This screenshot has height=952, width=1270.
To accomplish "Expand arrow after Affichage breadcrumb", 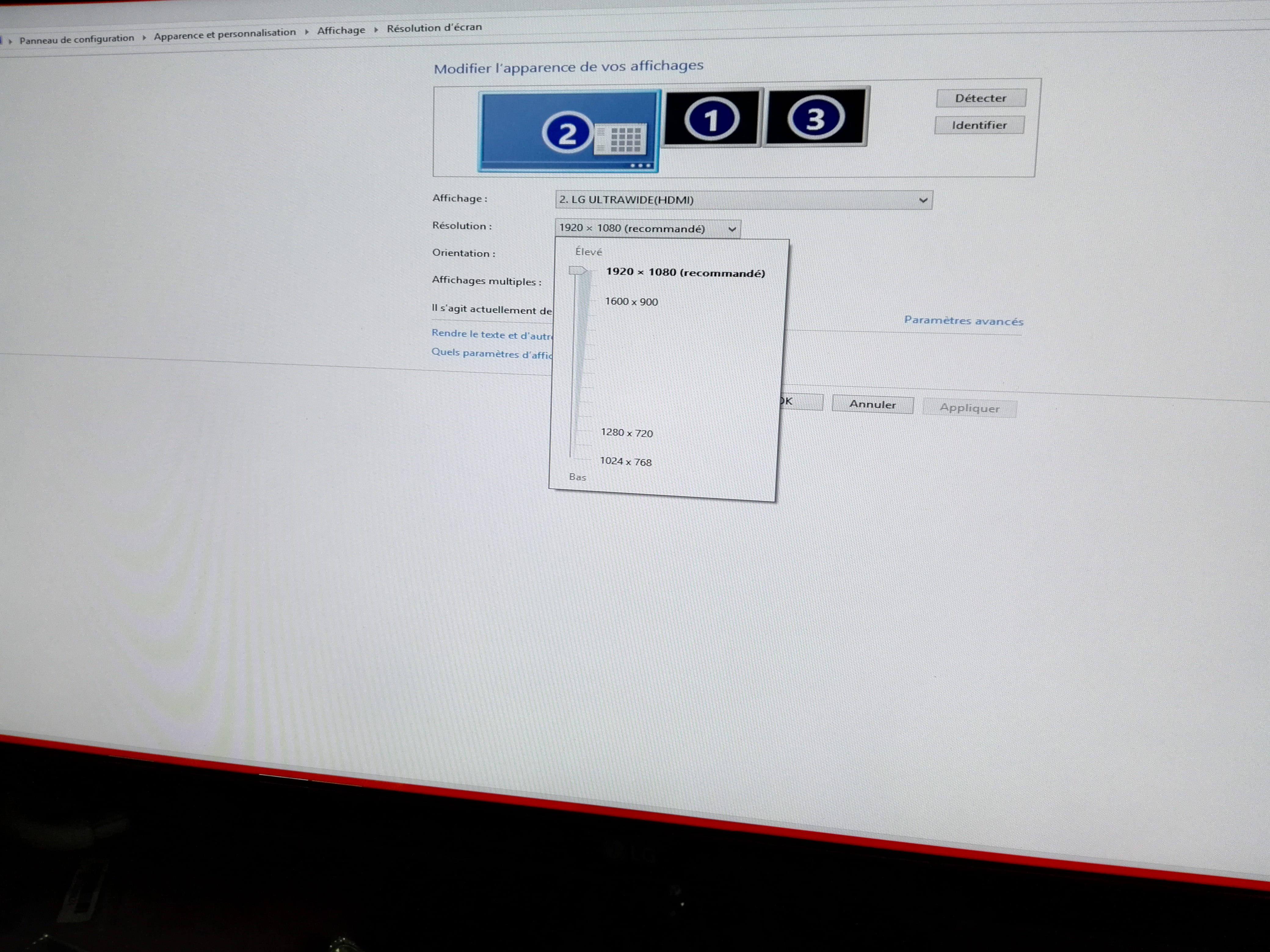I will point(376,29).
